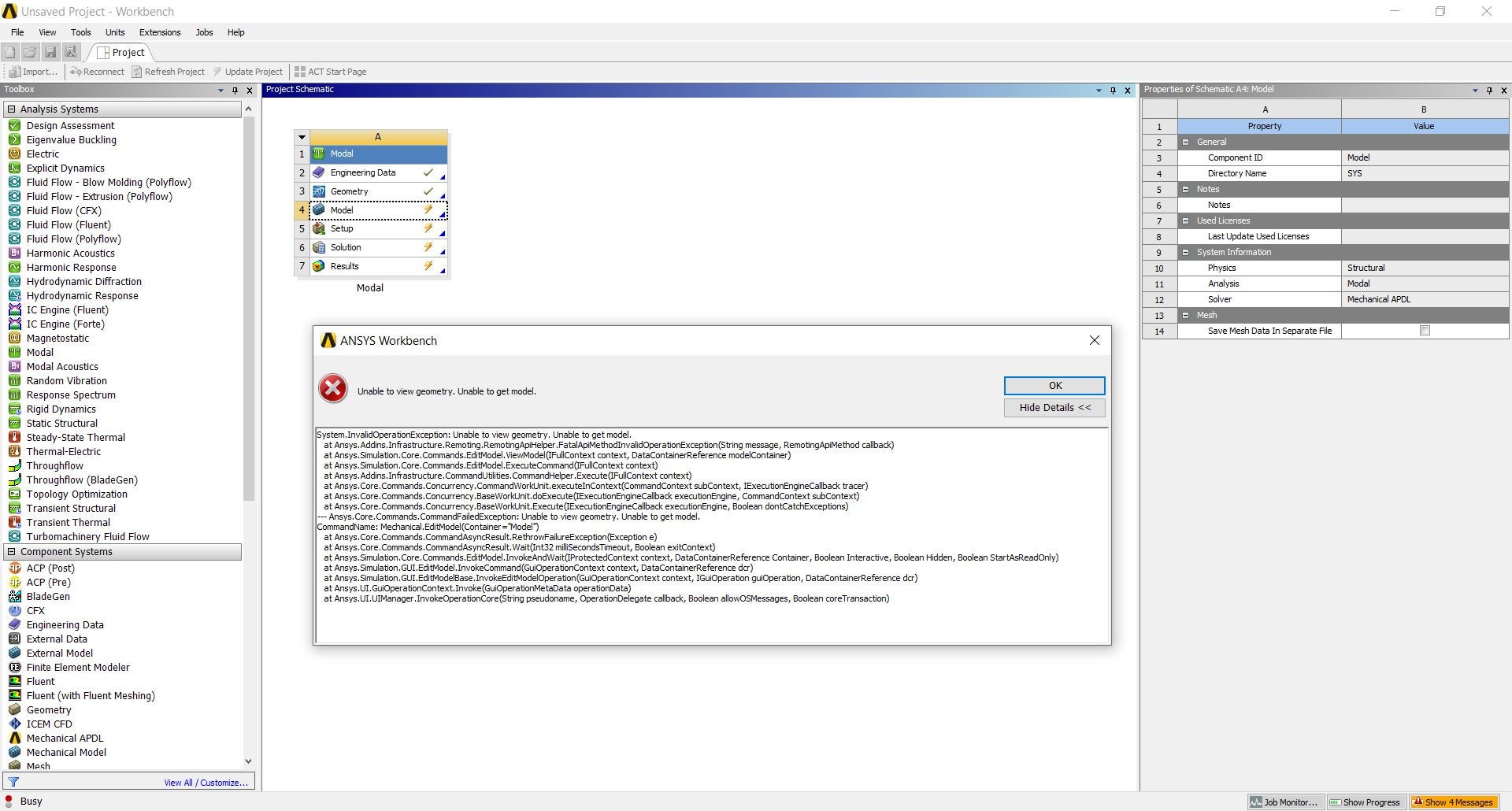Select BladeGen component icon
The height and width of the screenshot is (811, 1512).
[x=14, y=596]
